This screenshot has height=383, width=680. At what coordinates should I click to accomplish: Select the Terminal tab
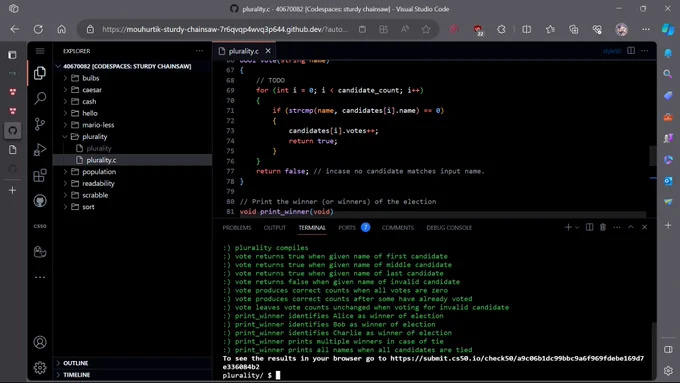[x=312, y=228]
